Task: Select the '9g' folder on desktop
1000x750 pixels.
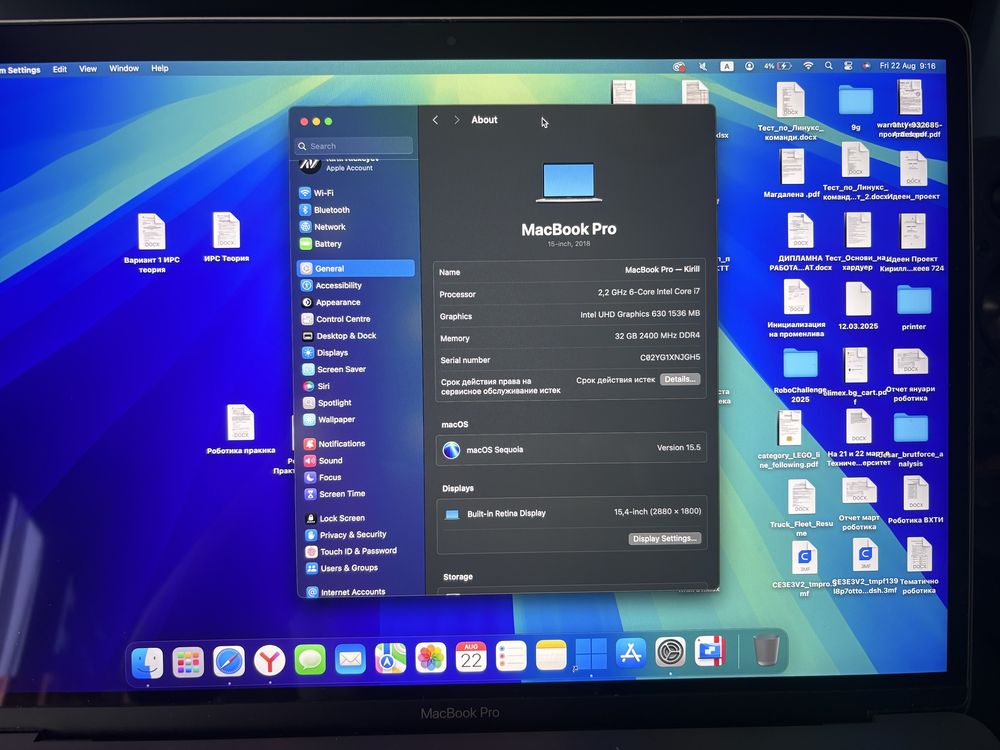Action: pos(856,107)
